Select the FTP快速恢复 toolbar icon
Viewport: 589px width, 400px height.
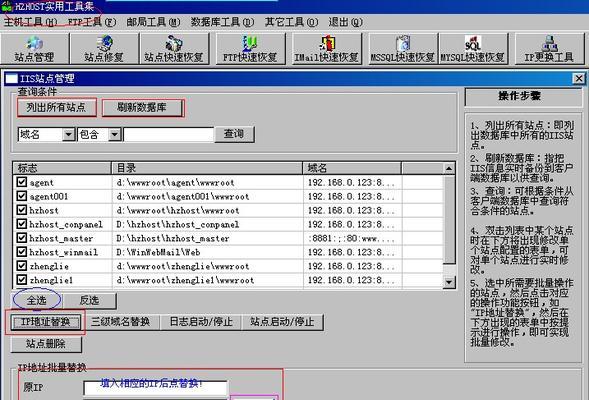click(250, 49)
